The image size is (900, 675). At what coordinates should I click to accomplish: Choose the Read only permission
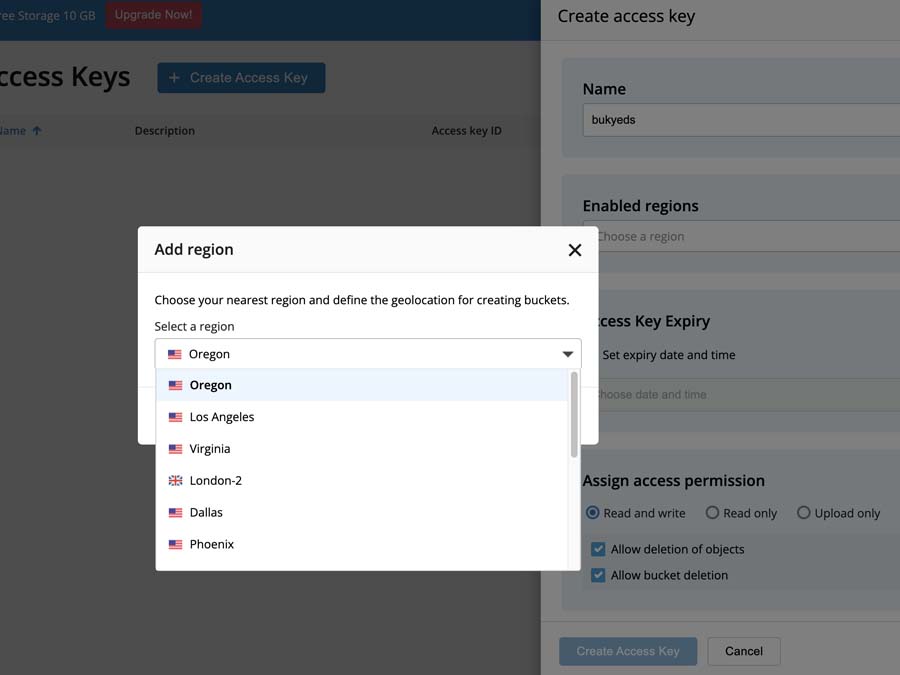pos(713,513)
